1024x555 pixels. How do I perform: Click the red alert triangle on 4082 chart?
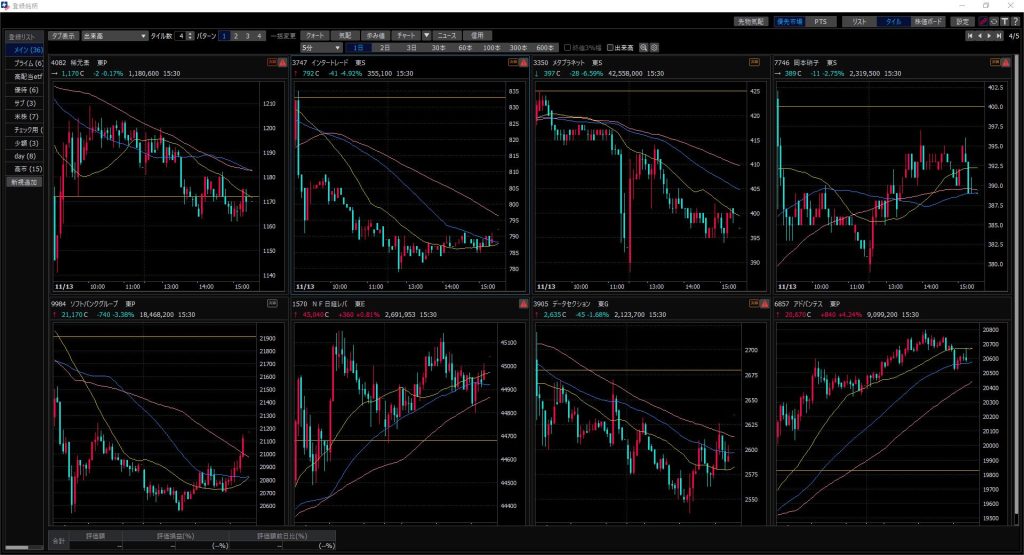click(281, 62)
